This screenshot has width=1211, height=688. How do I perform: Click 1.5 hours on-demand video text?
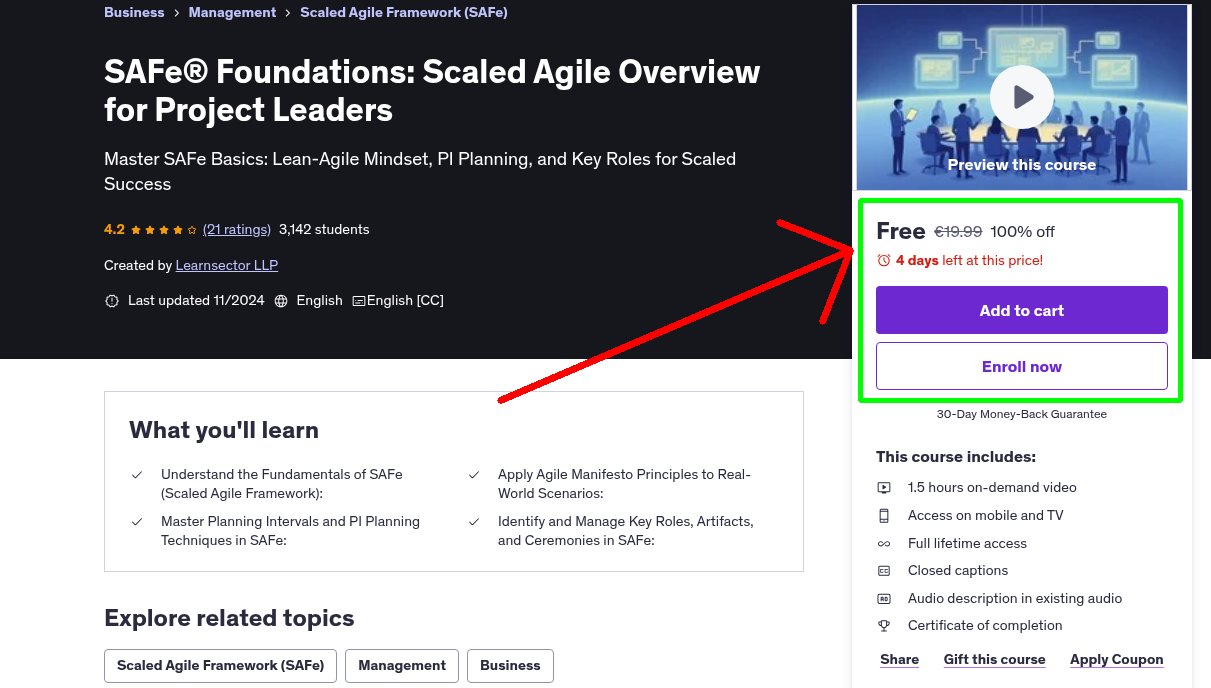[x=992, y=487]
